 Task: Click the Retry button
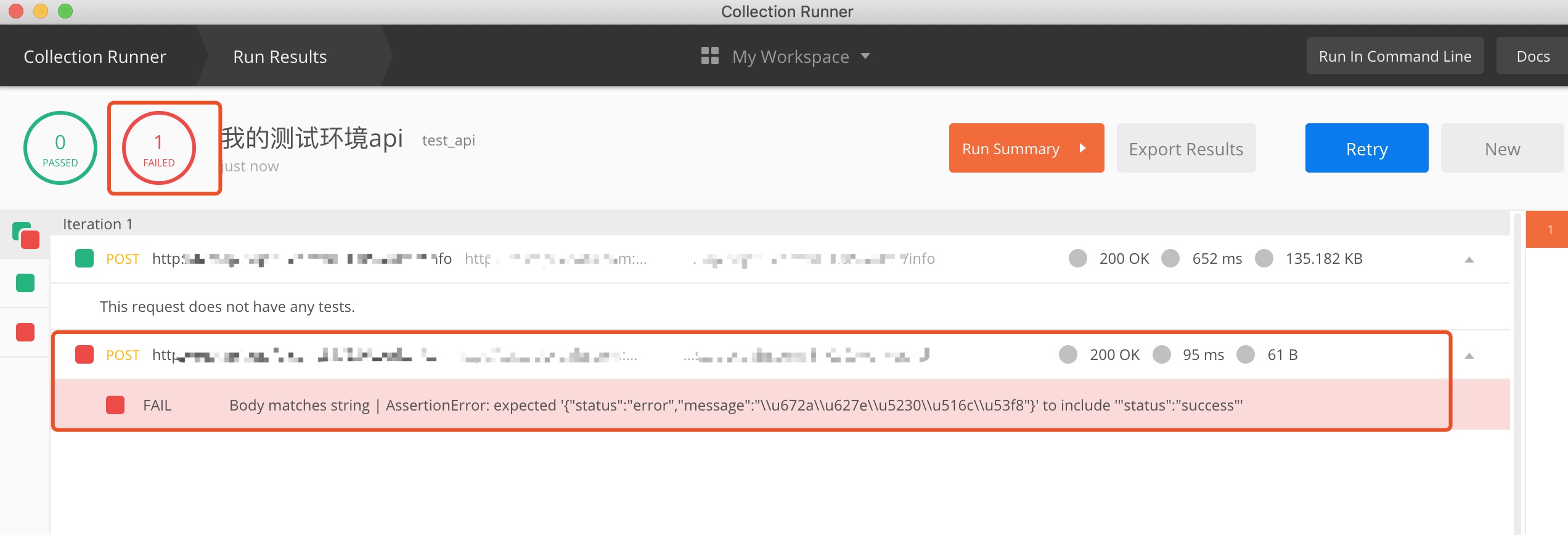[x=1366, y=148]
